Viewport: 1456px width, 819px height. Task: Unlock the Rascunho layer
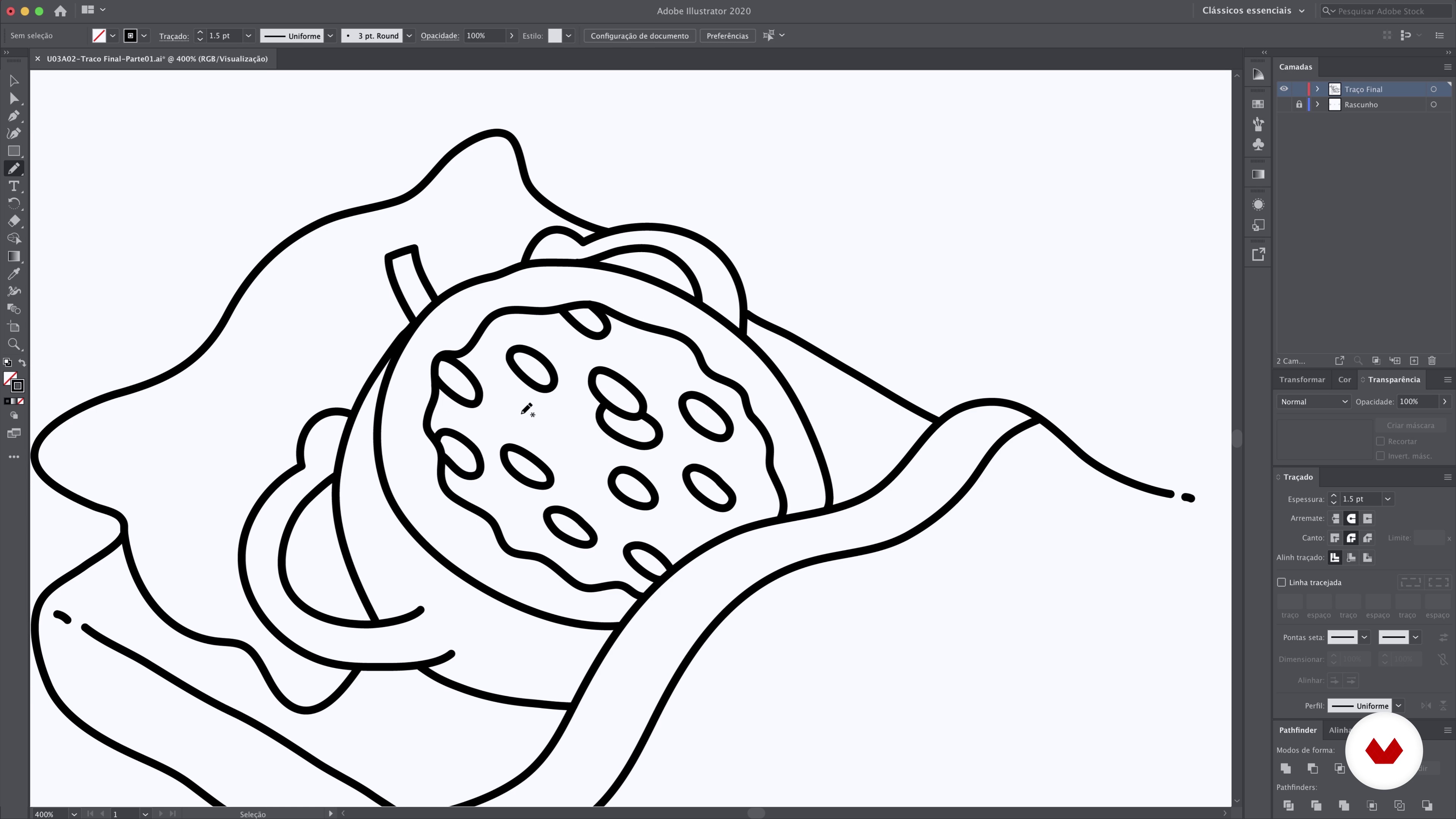click(1299, 105)
